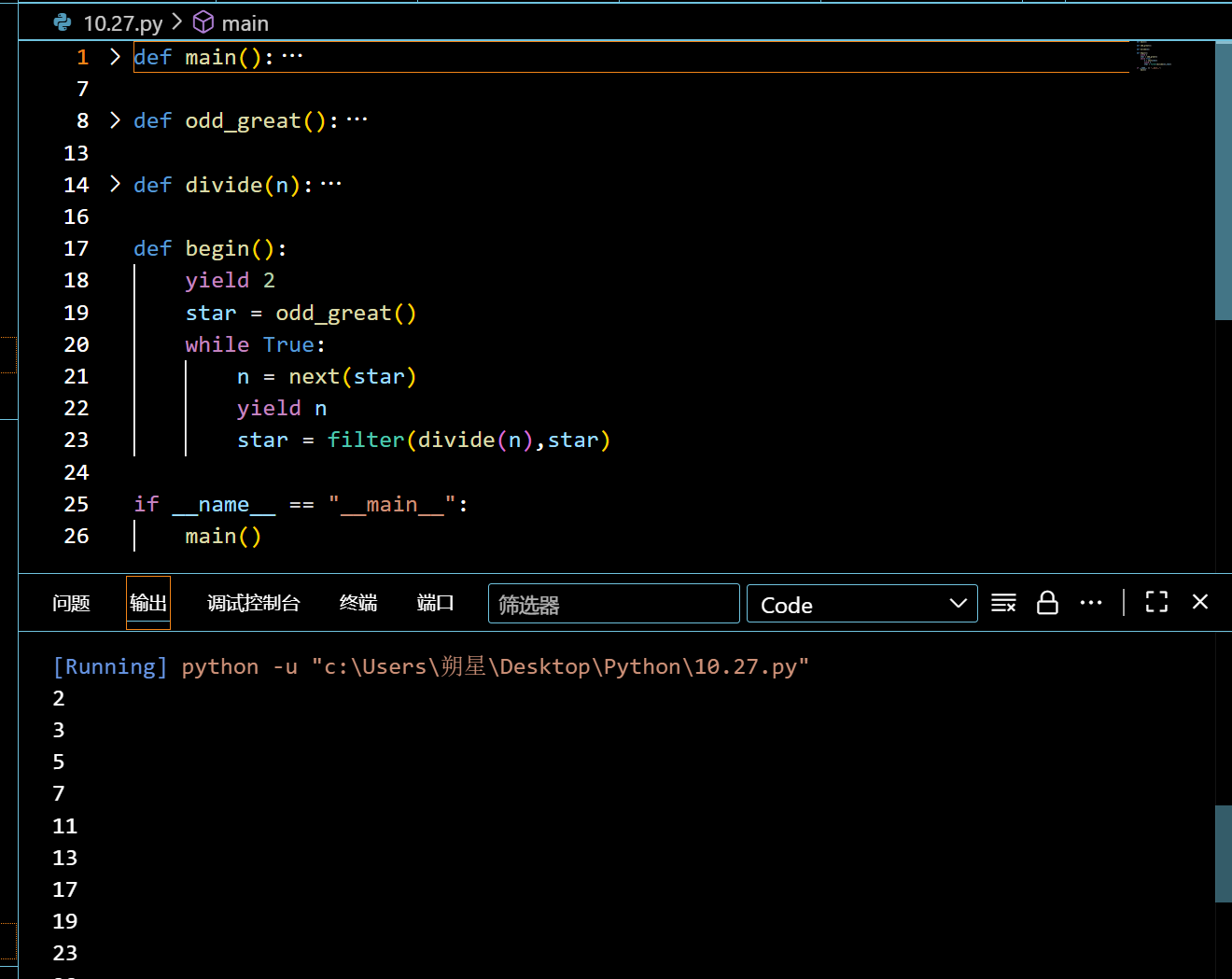Viewport: 1232px width, 979px height.
Task: Click the 筛选器 filter input box
Action: 613,604
